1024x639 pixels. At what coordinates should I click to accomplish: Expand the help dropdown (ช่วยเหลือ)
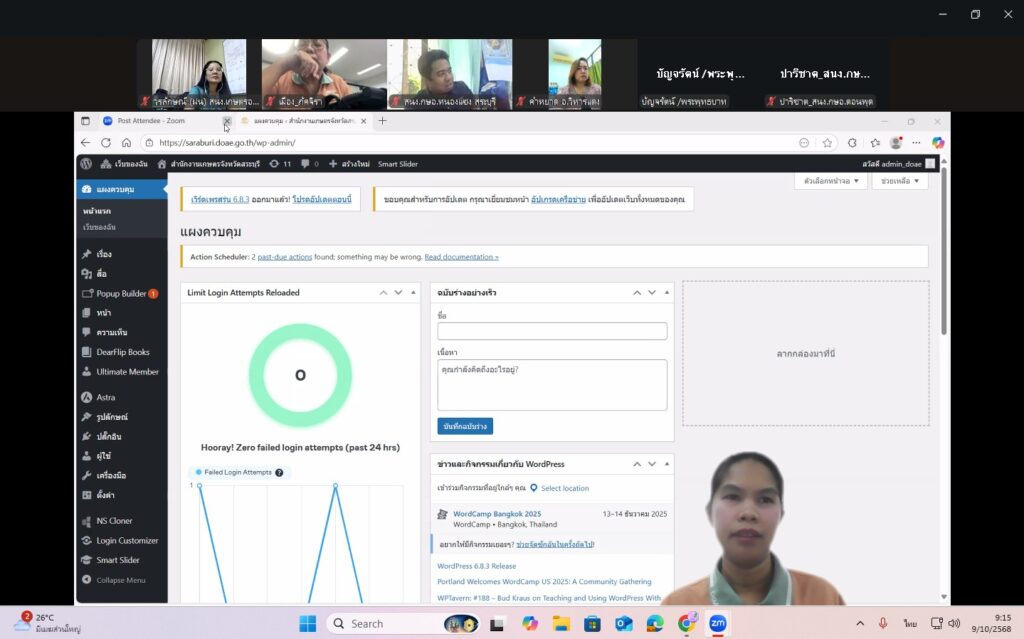coord(899,181)
